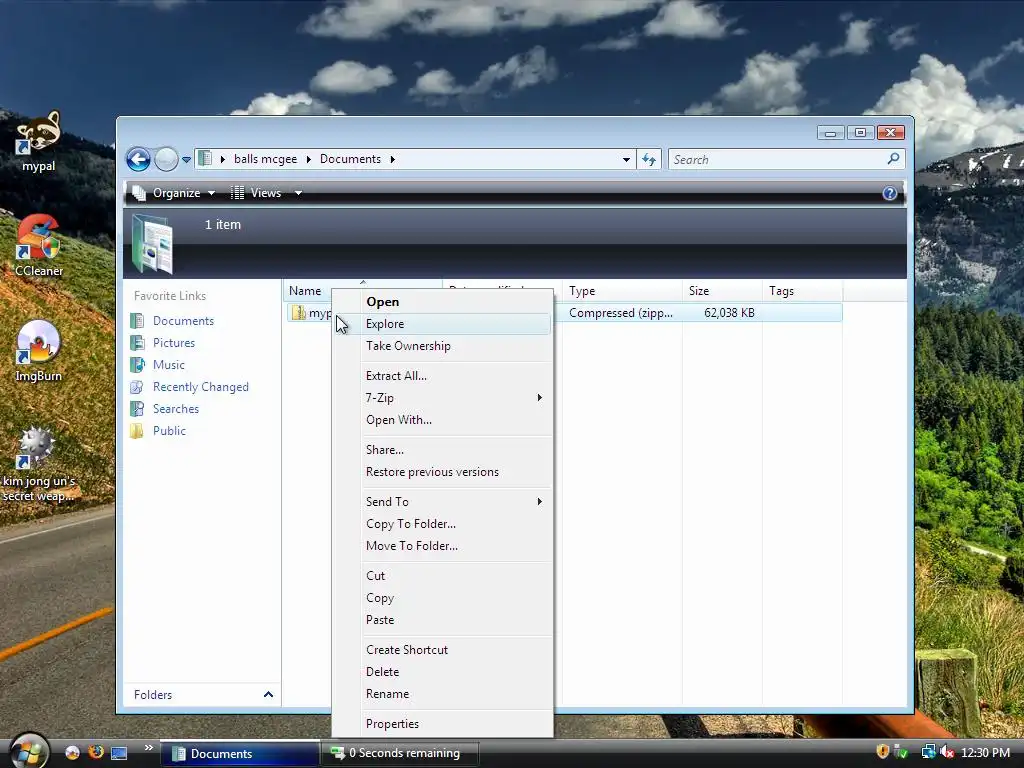Show hidden Quick Launch items chevron
The height and width of the screenshot is (768, 1024).
[148, 748]
